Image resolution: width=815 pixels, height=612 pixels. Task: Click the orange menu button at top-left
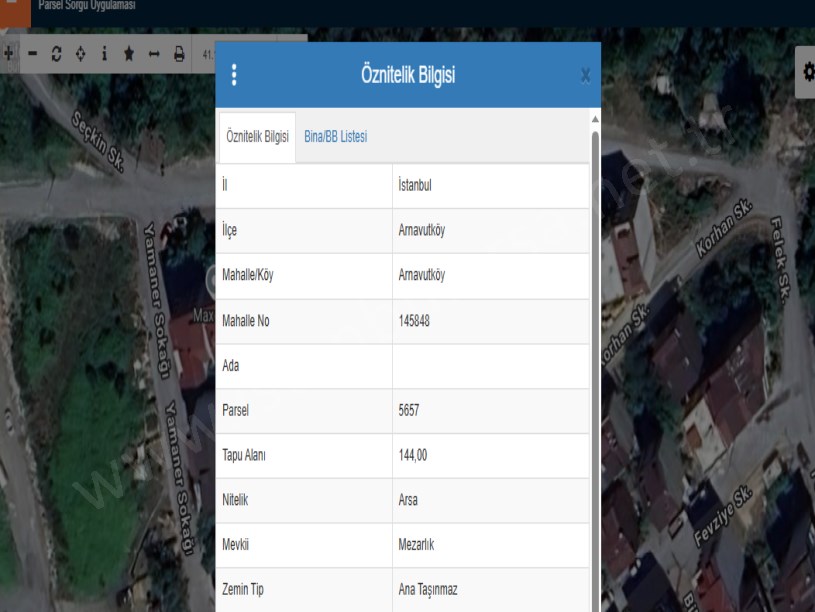click(x=10, y=8)
